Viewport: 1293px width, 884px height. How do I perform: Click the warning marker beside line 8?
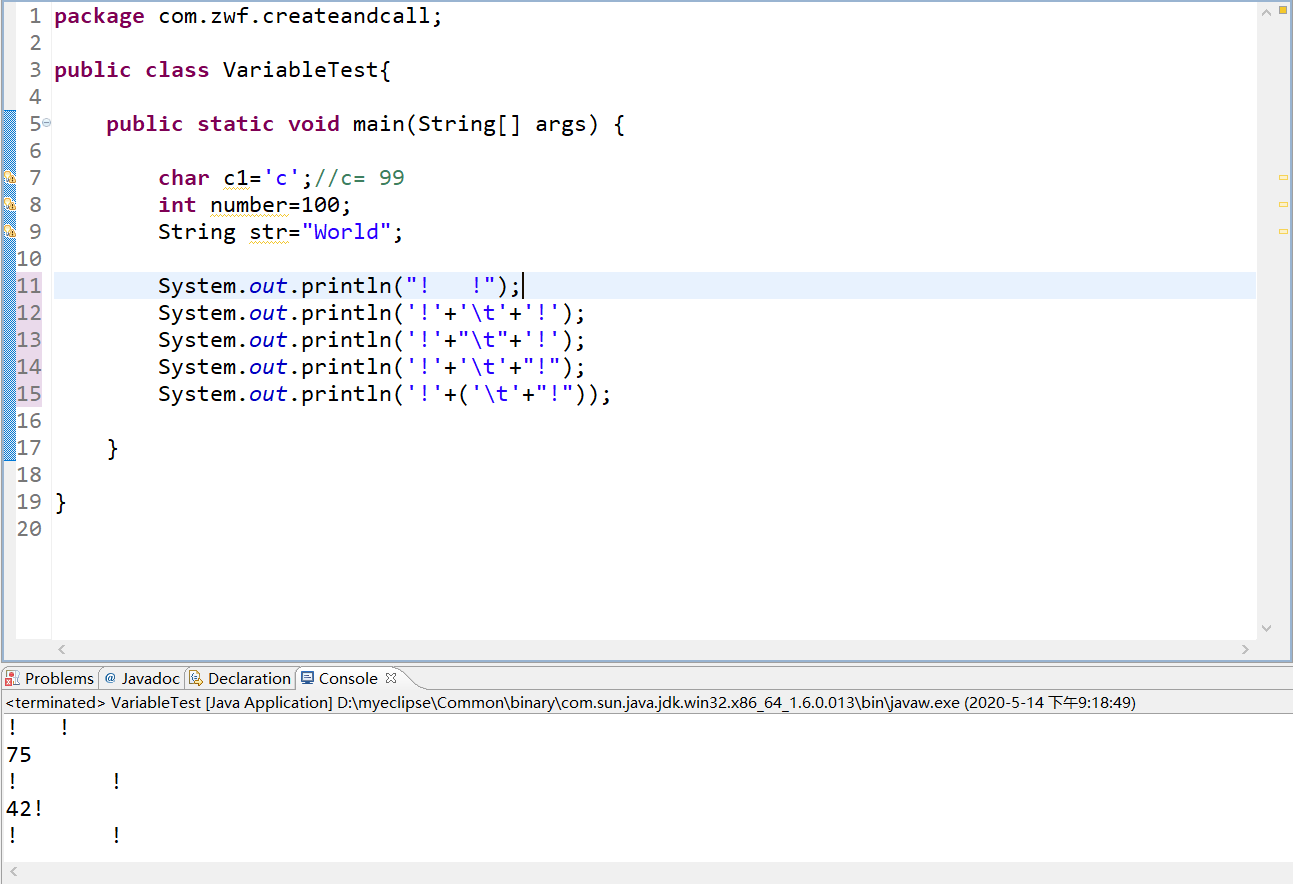[x=9, y=205]
